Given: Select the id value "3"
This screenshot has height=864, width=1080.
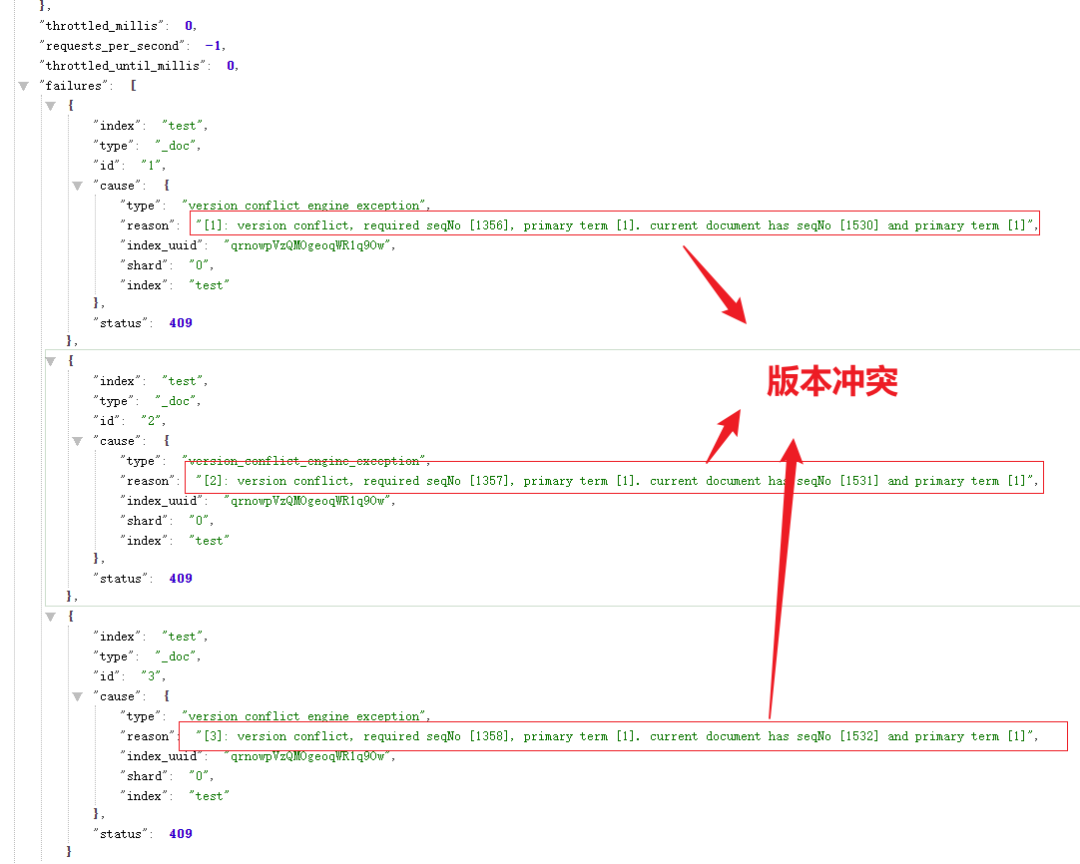Looking at the screenshot, I should pyautogui.click(x=152, y=677).
